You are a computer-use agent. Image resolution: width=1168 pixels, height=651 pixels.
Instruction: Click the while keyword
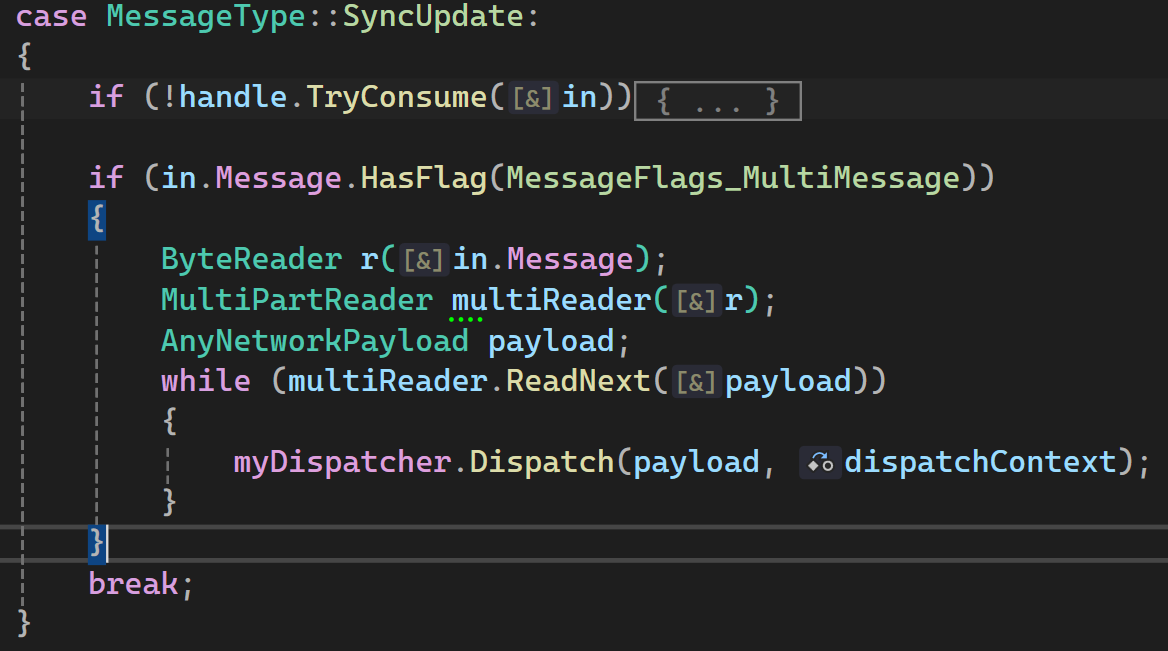pyautogui.click(x=205, y=382)
